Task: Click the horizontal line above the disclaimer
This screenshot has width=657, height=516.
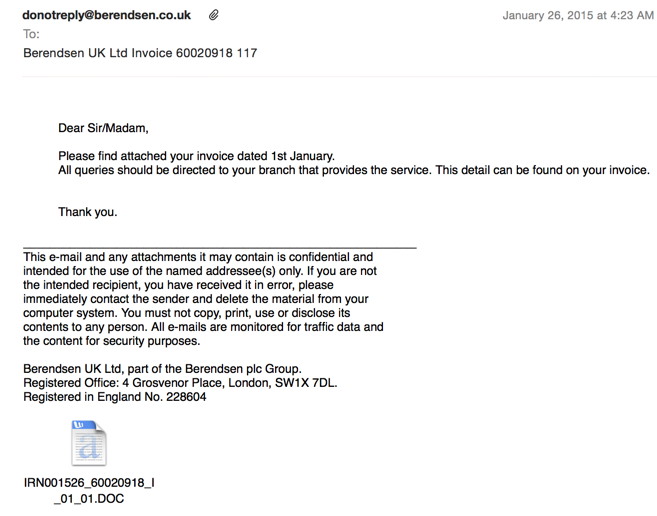Action: pyautogui.click(x=219, y=246)
